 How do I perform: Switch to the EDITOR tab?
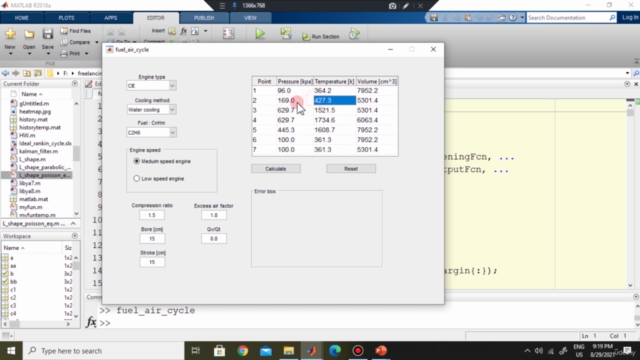[156, 18]
